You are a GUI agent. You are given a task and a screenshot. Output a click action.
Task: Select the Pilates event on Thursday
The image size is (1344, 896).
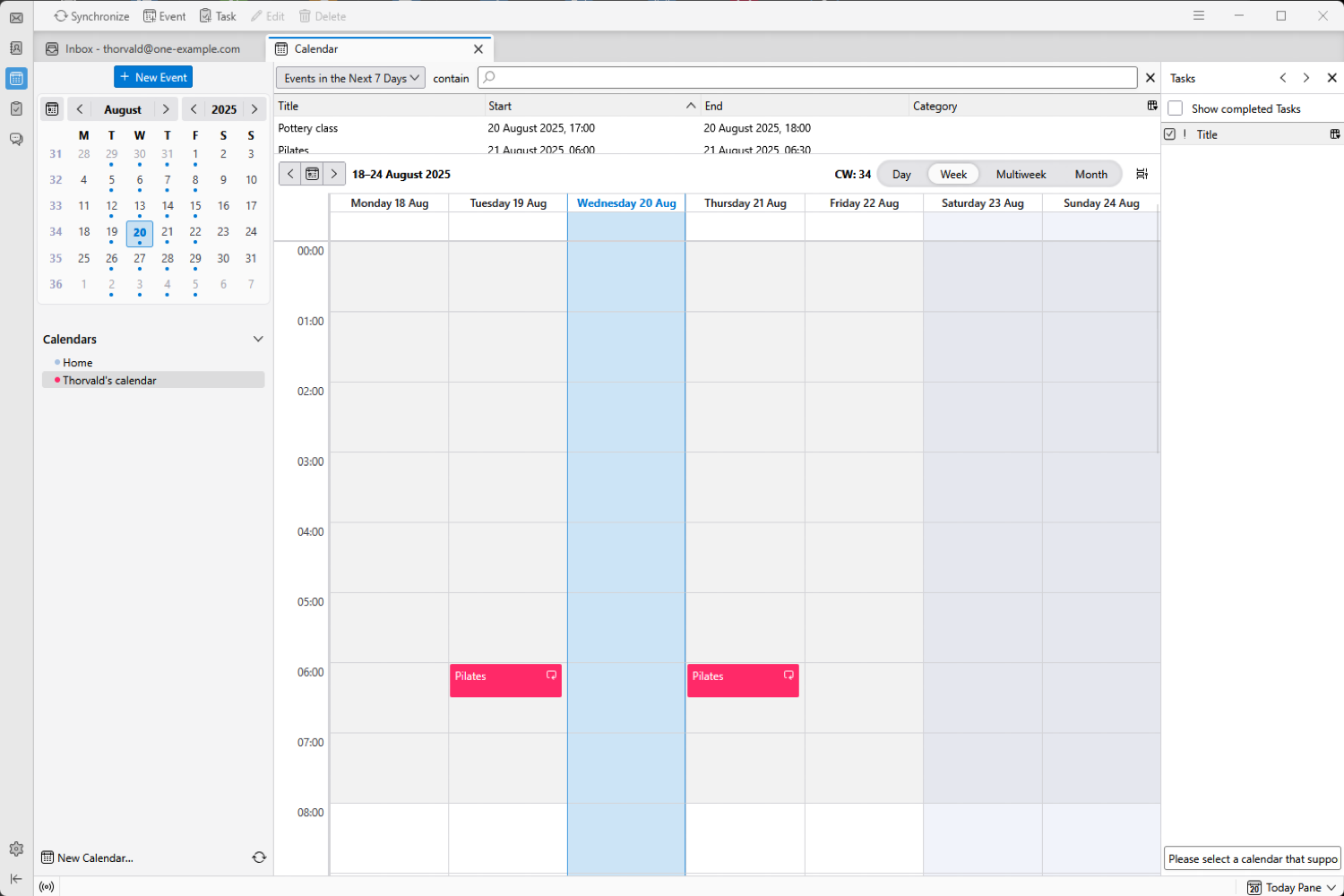pos(742,681)
